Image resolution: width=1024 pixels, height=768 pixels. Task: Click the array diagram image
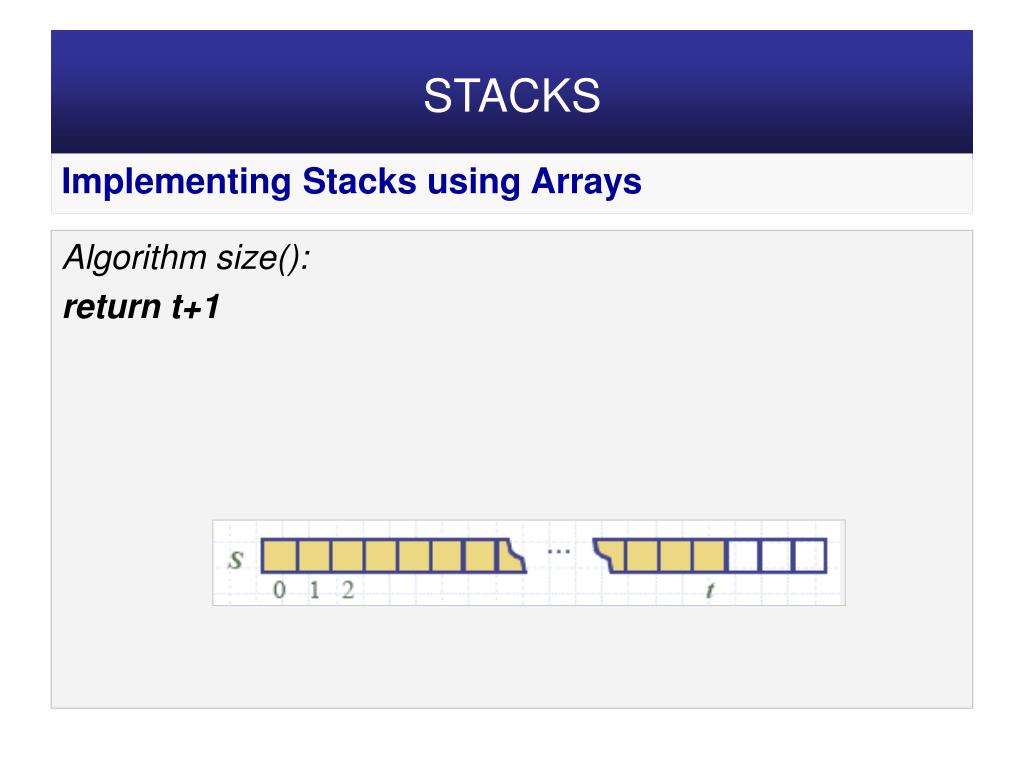[529, 563]
